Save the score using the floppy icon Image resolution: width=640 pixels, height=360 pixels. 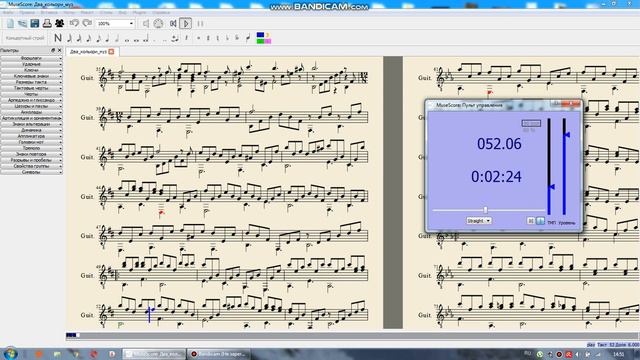pos(35,24)
